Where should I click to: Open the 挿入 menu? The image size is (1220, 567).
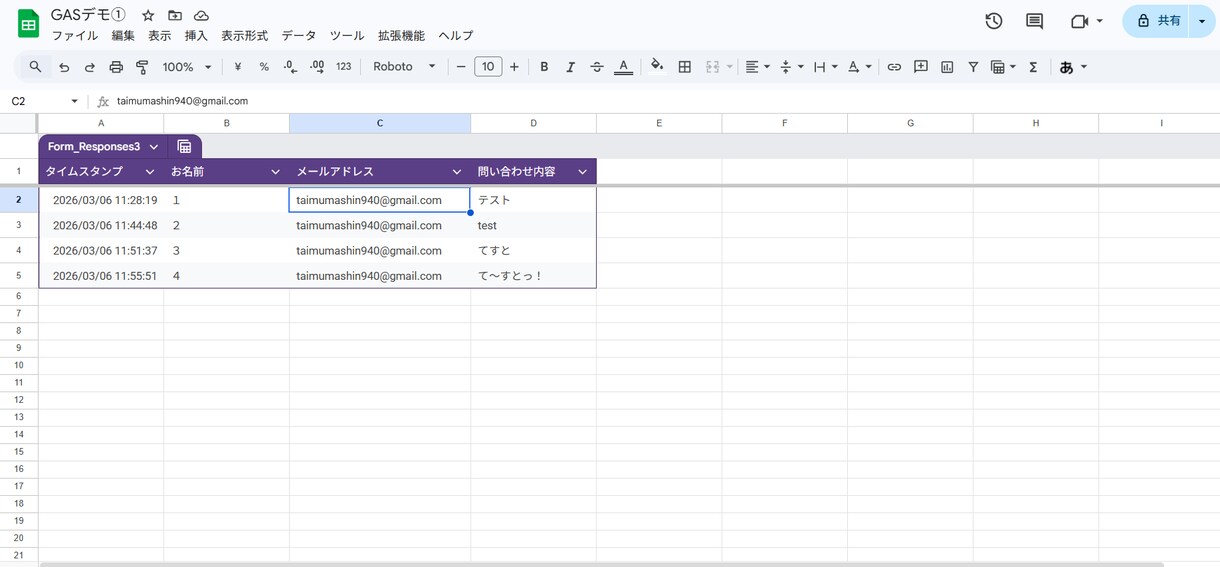point(196,35)
